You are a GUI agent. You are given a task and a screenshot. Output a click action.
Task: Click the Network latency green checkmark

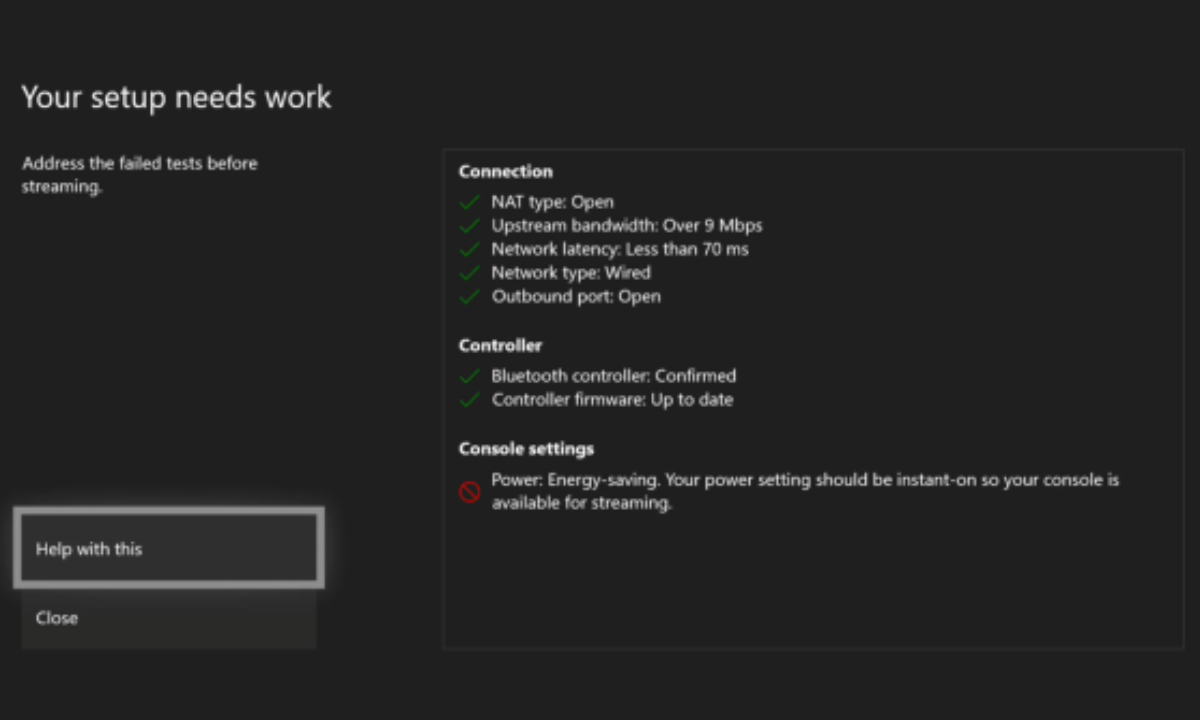[x=469, y=249]
